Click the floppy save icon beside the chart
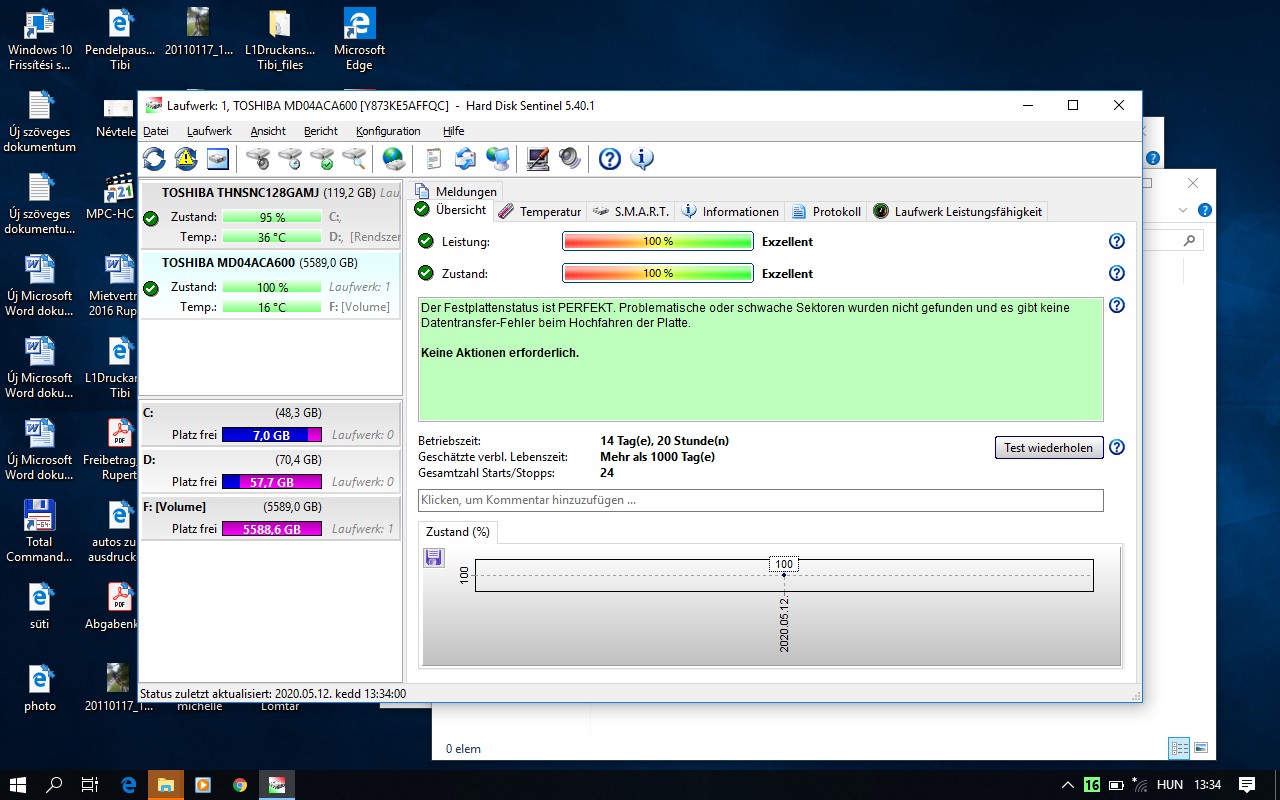Screen dimensions: 1280x800 (x=434, y=558)
